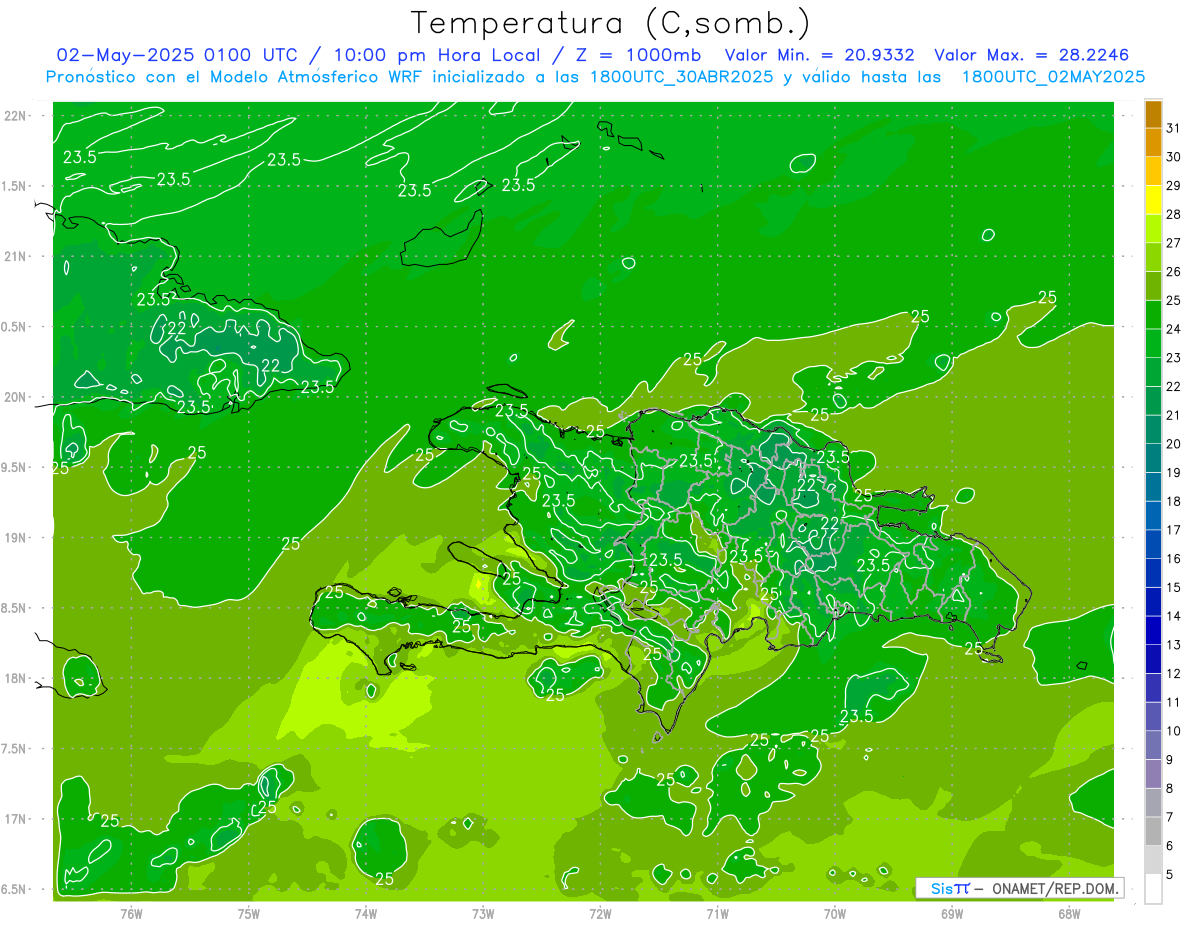Click the "69W" longitude axis label
Screen dimensions: 1200x927
point(952,913)
